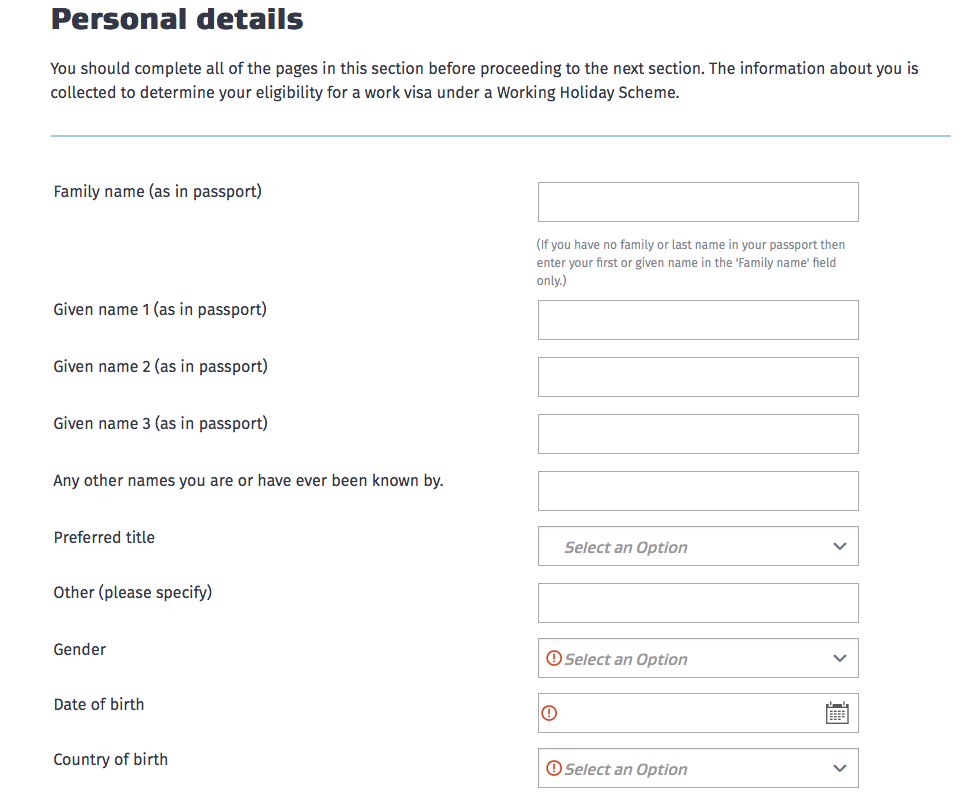Click the Country of birth error warning icon
This screenshot has width=959, height=795.
[554, 768]
